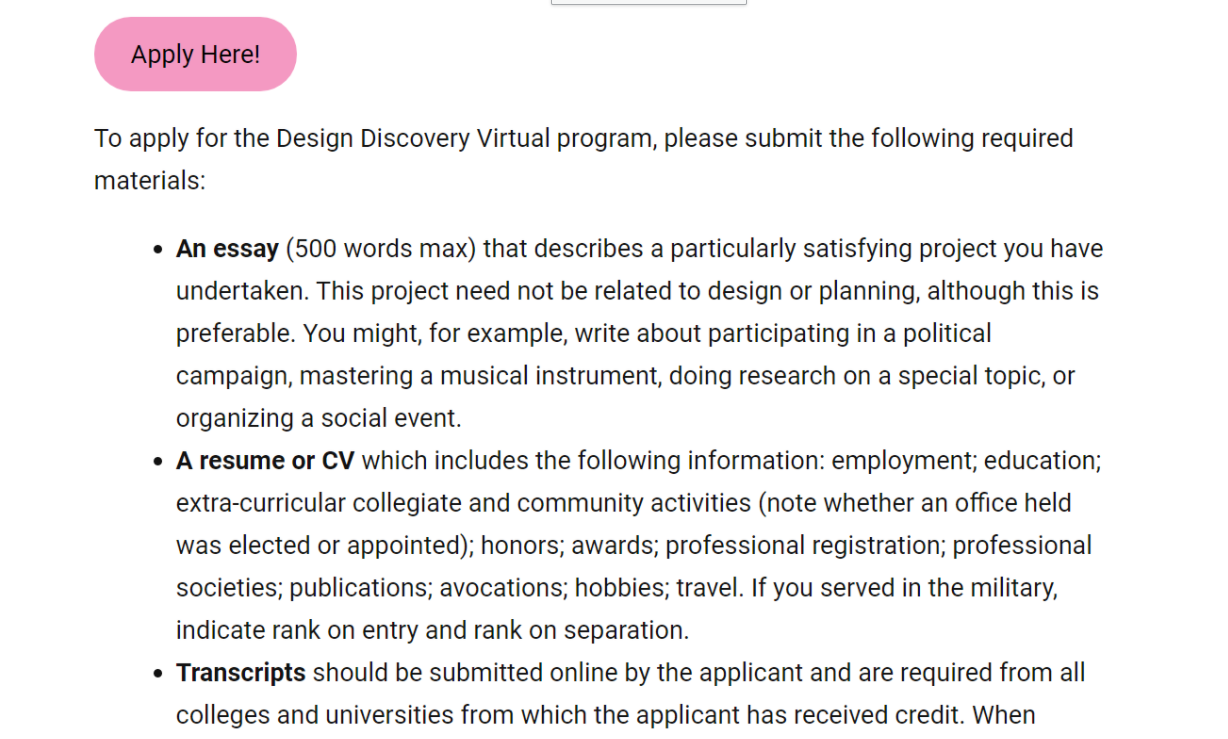
Task: Click the bullet before 'A resume or CV'
Action: point(158,462)
